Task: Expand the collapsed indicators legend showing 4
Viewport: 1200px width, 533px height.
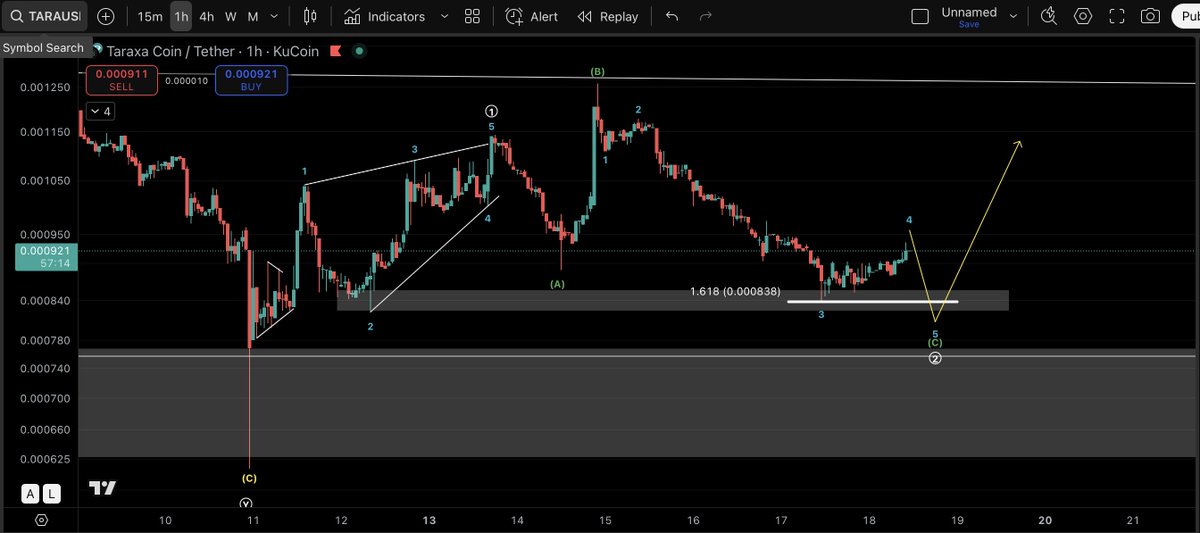Action: [x=100, y=111]
